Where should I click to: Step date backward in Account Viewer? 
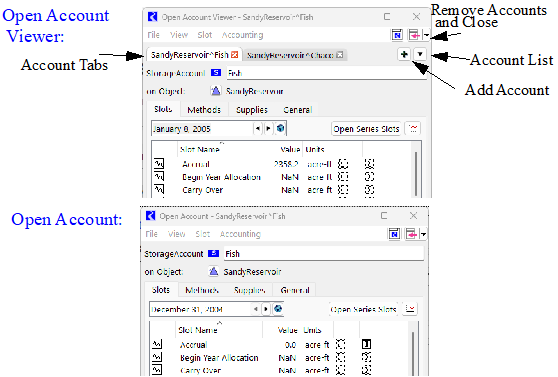tap(258, 128)
